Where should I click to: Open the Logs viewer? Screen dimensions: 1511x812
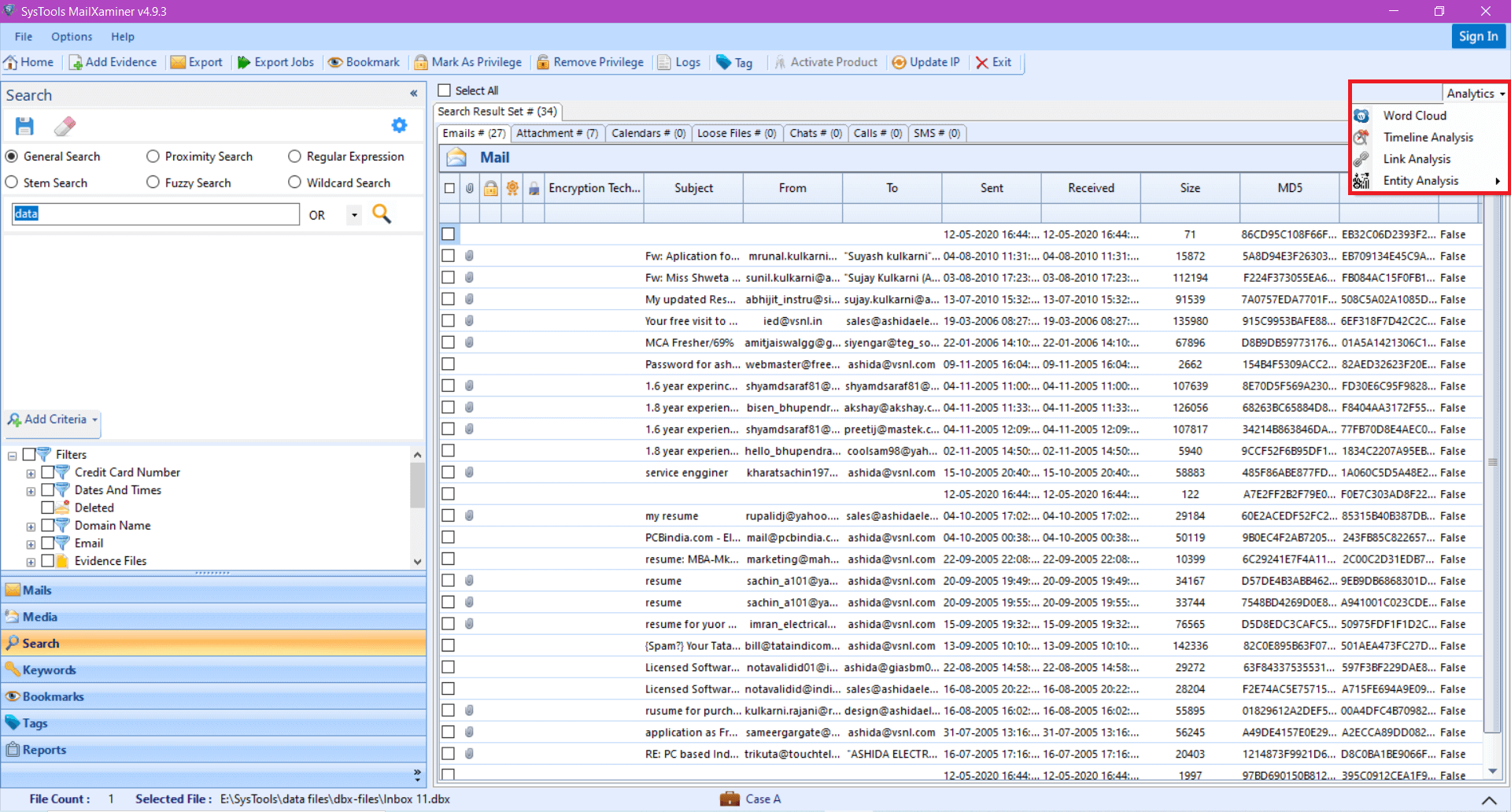click(x=678, y=62)
